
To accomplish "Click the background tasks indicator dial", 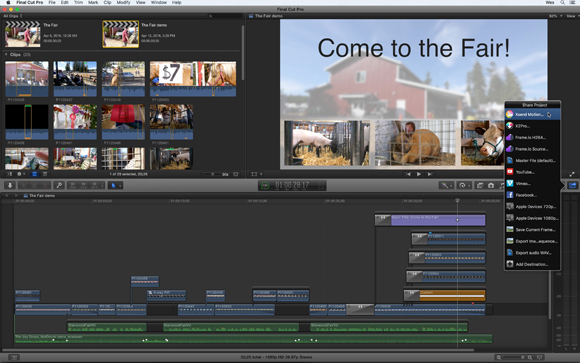I will pos(265,185).
